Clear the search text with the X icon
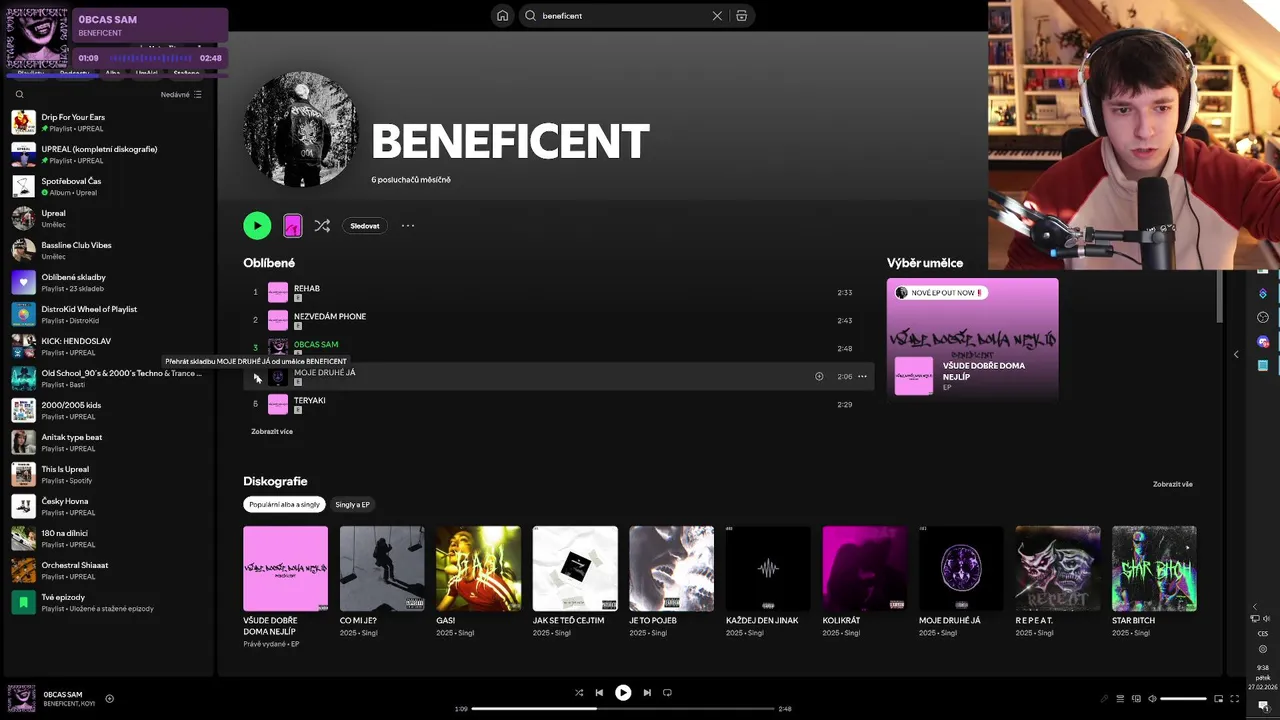This screenshot has height=720, width=1280. click(717, 16)
